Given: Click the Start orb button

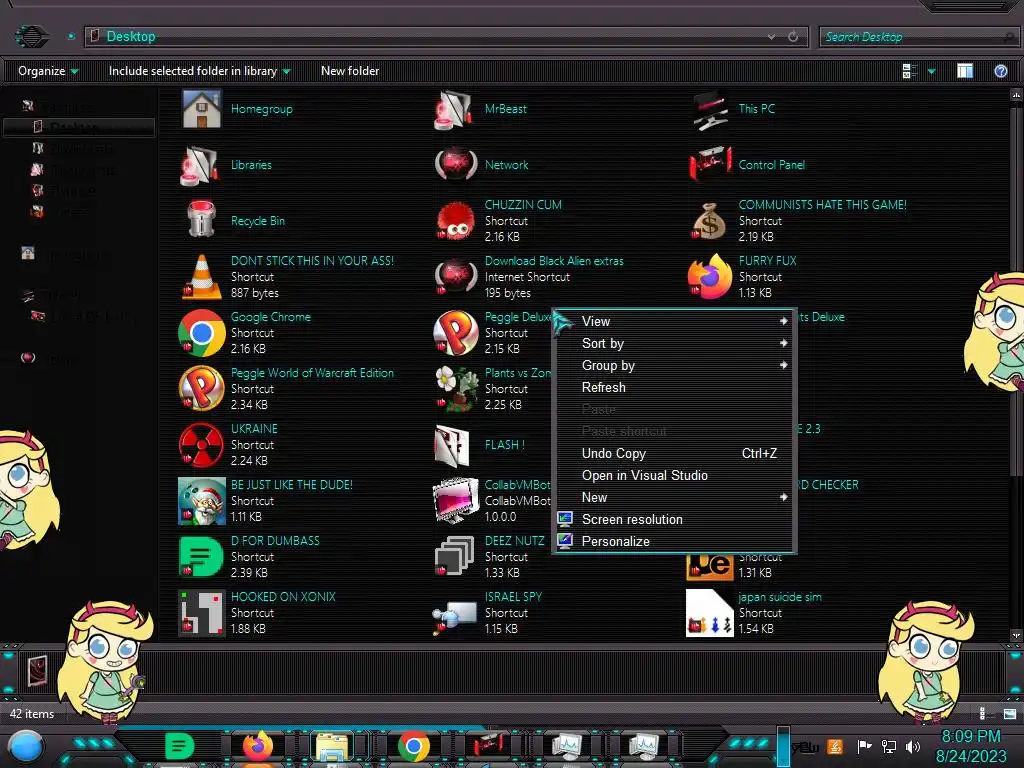Looking at the screenshot, I should pyautogui.click(x=26, y=746).
